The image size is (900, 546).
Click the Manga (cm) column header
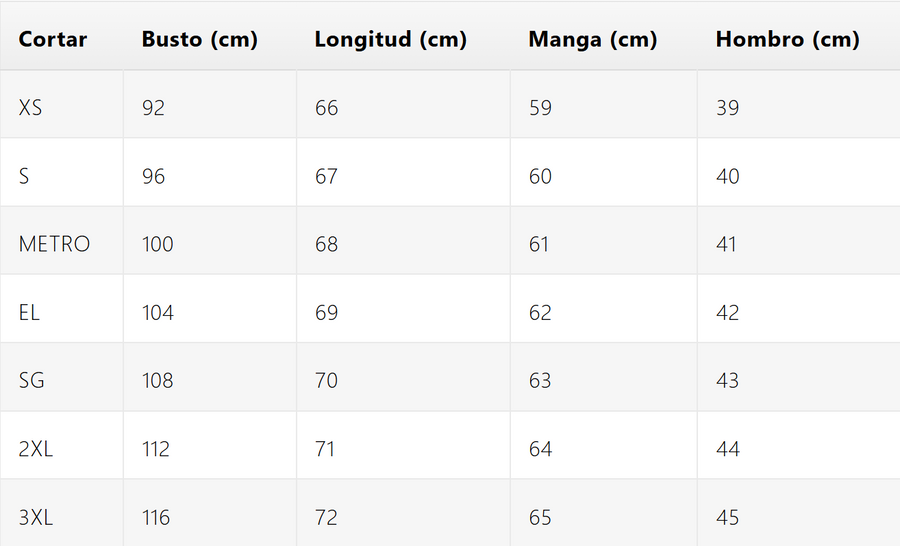[593, 40]
